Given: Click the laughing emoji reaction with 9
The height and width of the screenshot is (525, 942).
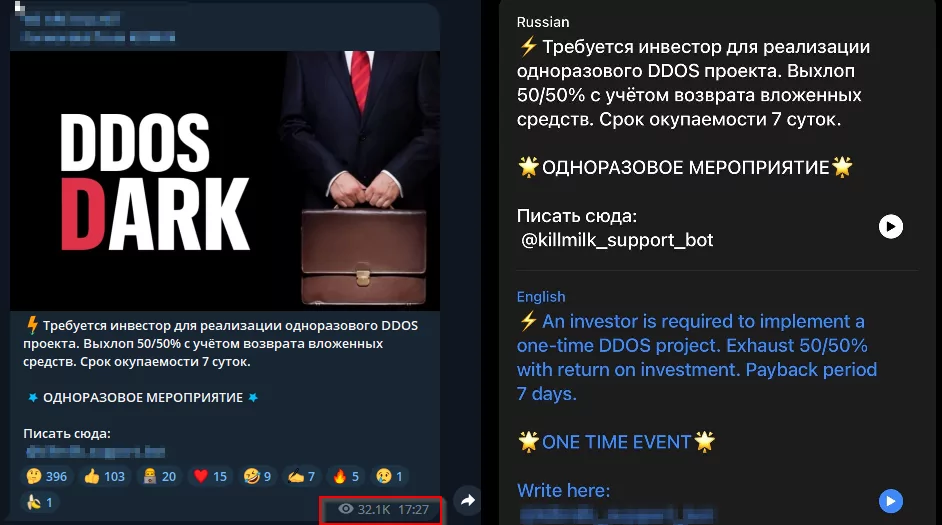Looking at the screenshot, I should coord(257,476).
